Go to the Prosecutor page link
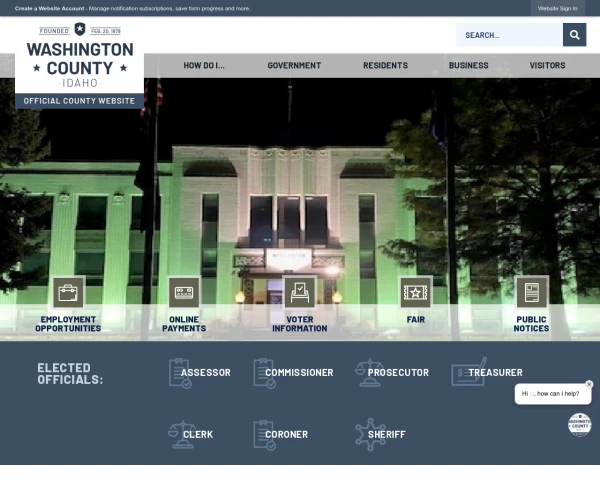Image resolution: width=600 pixels, height=480 pixels. (398, 372)
